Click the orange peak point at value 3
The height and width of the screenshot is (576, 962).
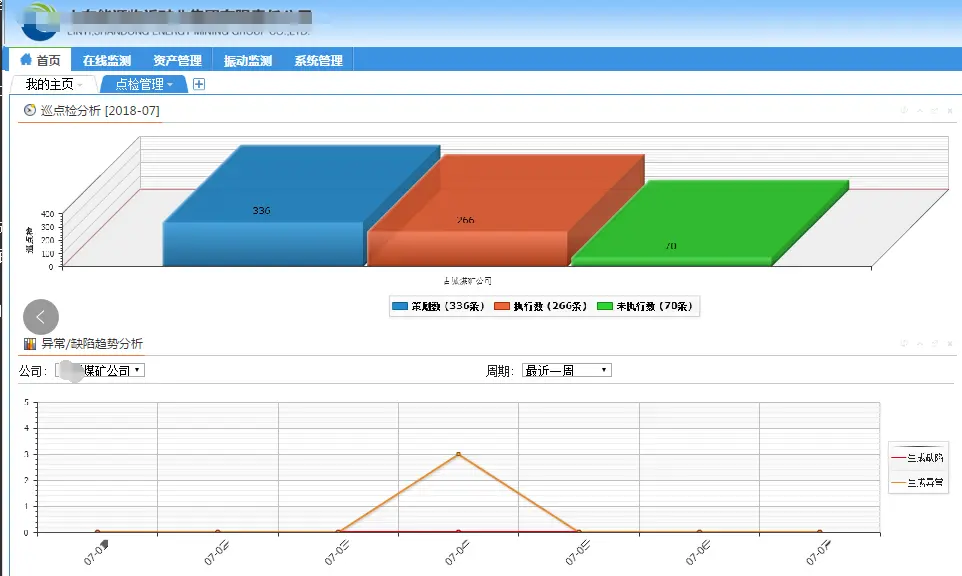458,455
